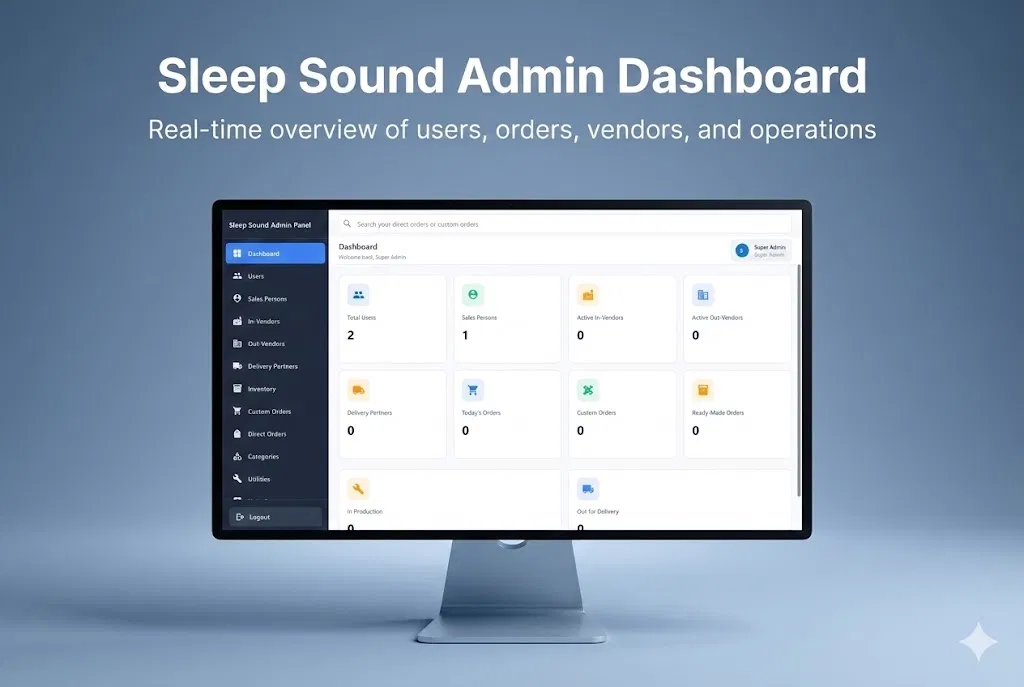Viewport: 1024px width, 687px height.
Task: Select Delivery Partners in sidebar
Action: pyautogui.click(x=275, y=366)
